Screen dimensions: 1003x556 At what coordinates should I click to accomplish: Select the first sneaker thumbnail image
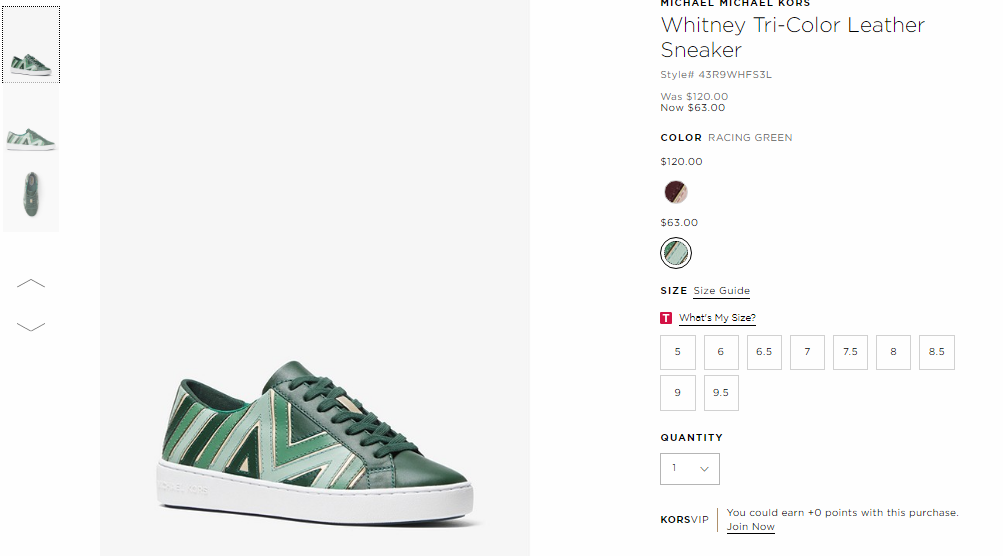(x=31, y=45)
